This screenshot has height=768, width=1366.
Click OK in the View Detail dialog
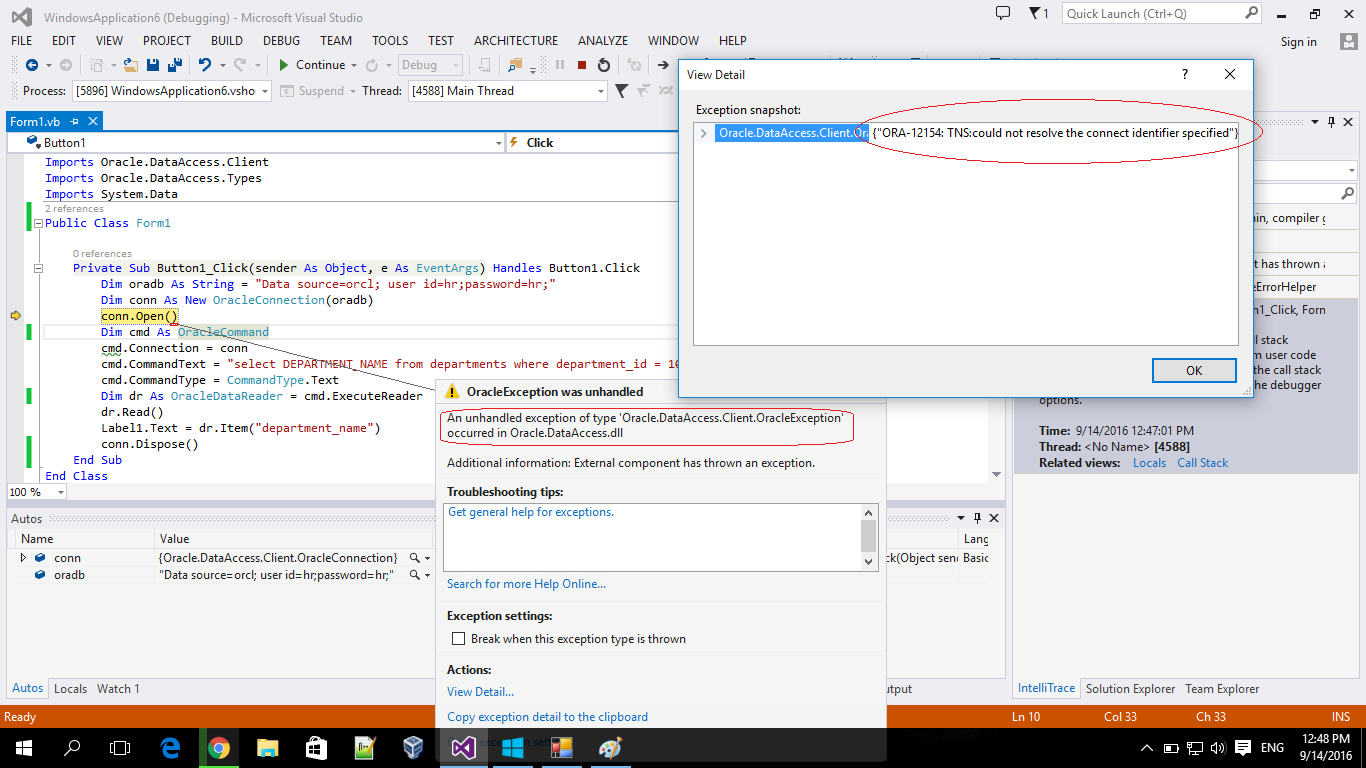[x=1193, y=370]
